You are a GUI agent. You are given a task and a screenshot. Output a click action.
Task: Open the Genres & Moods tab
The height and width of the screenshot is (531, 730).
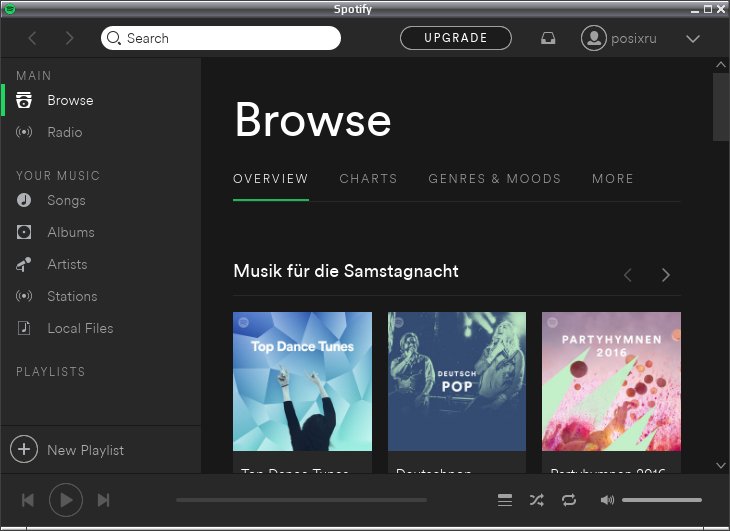click(494, 179)
